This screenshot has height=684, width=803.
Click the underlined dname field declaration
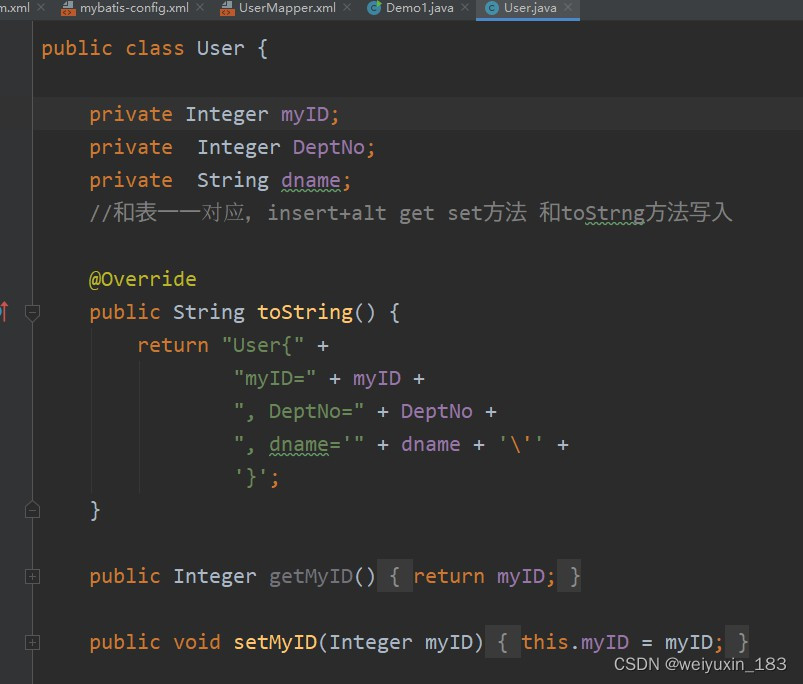[x=311, y=181]
